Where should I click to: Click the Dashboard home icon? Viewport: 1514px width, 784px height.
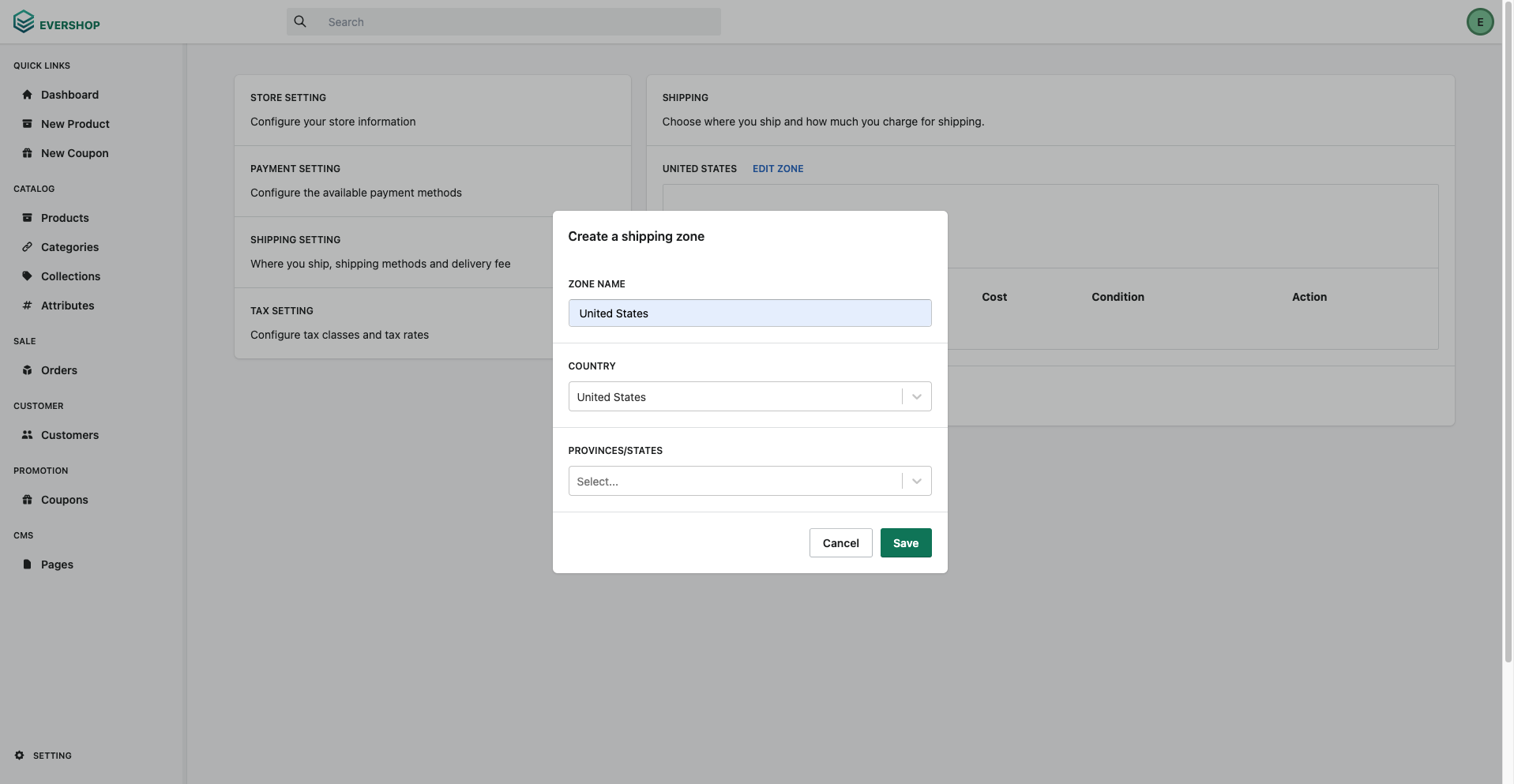[28, 95]
